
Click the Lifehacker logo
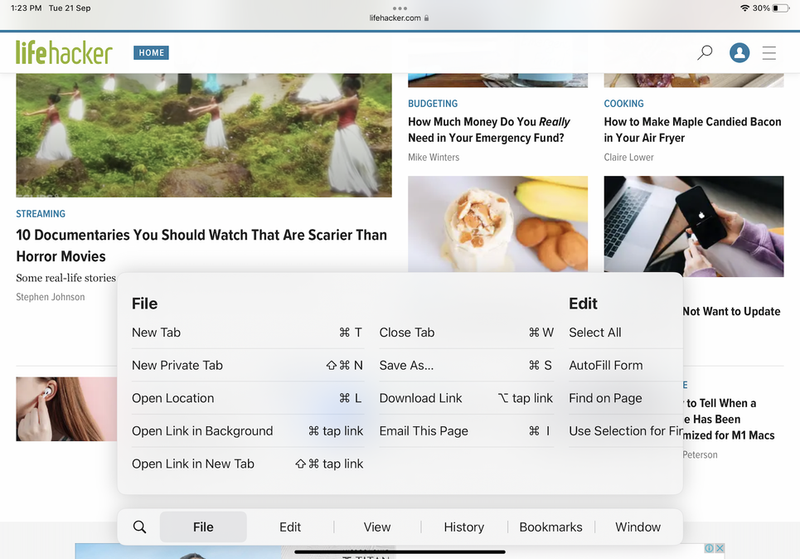pyautogui.click(x=64, y=53)
